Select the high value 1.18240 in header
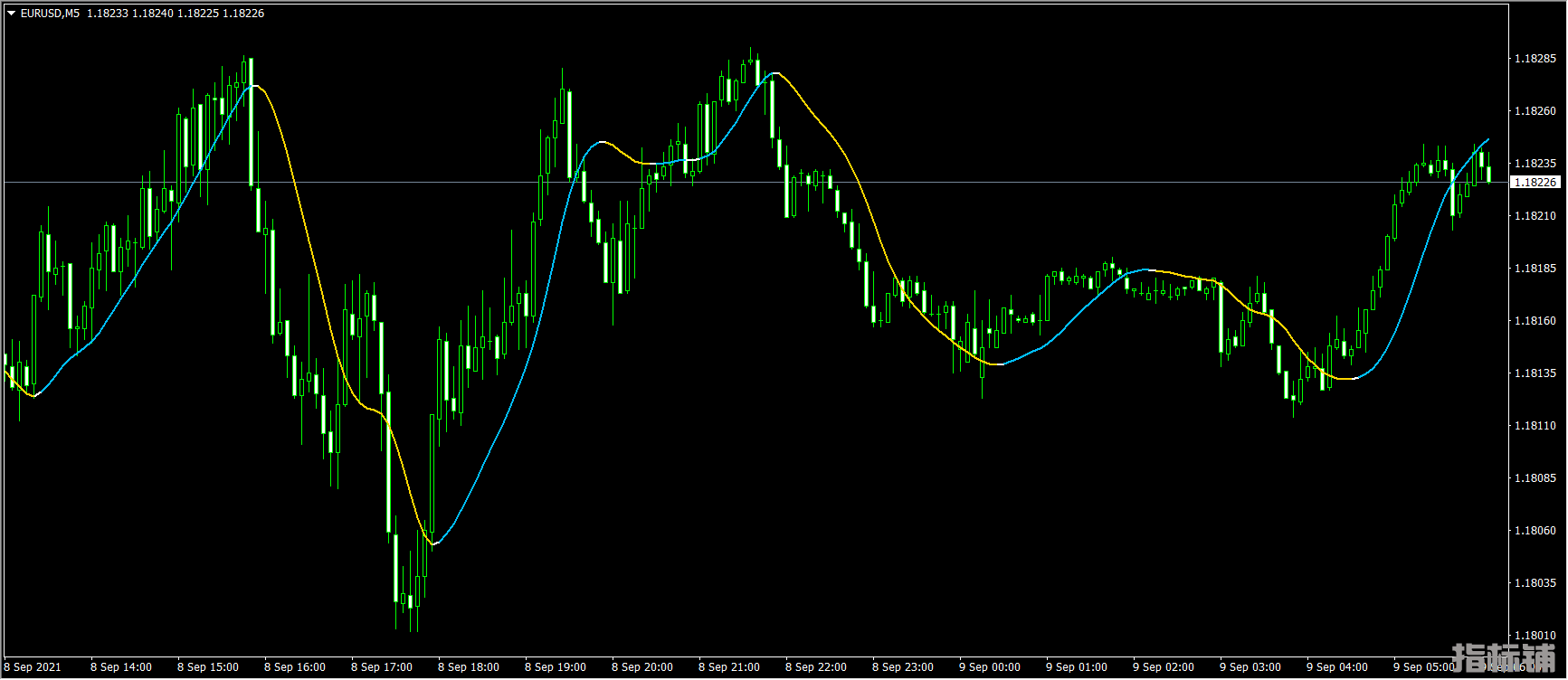The height and width of the screenshot is (680, 1568). (153, 14)
